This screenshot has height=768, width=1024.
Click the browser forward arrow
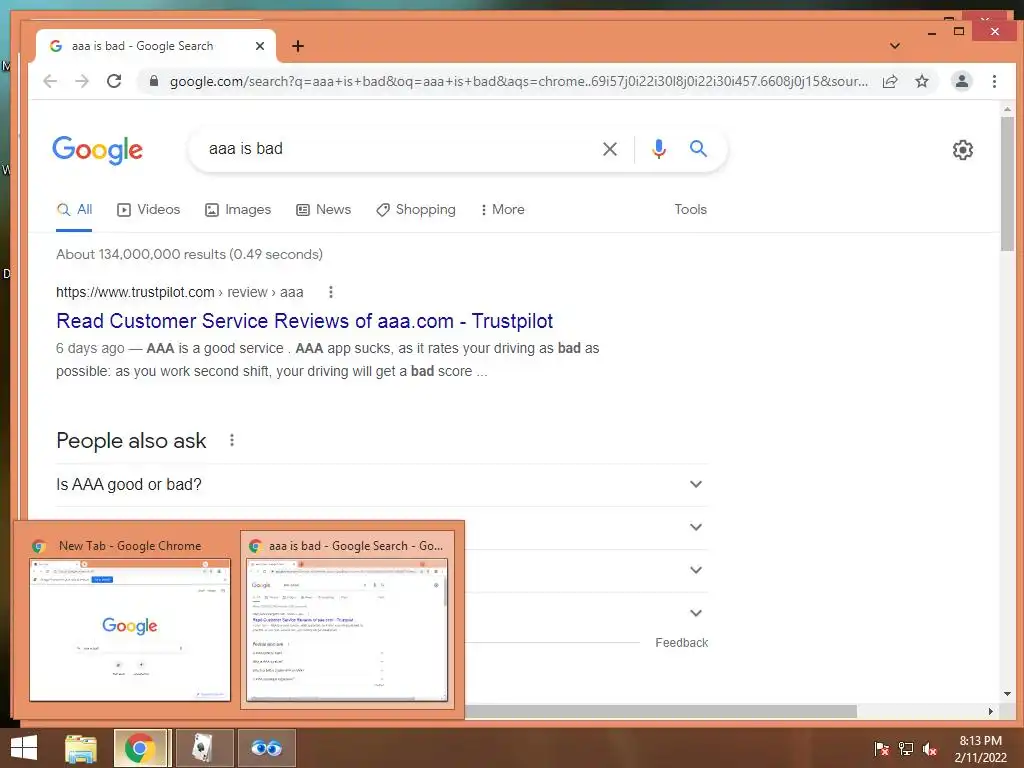click(x=82, y=81)
